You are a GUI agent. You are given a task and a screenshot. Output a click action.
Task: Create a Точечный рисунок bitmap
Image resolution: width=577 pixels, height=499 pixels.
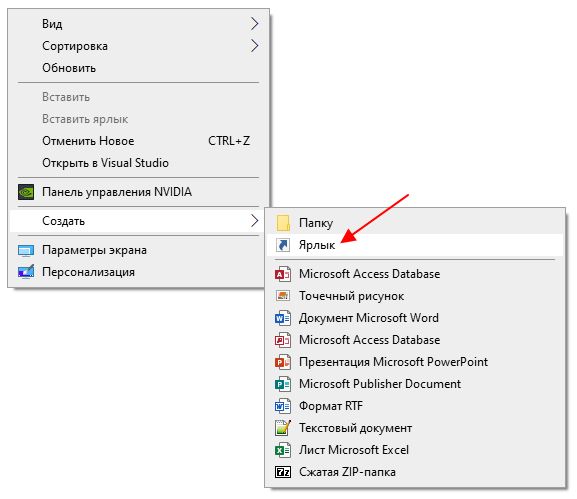click(415, 296)
